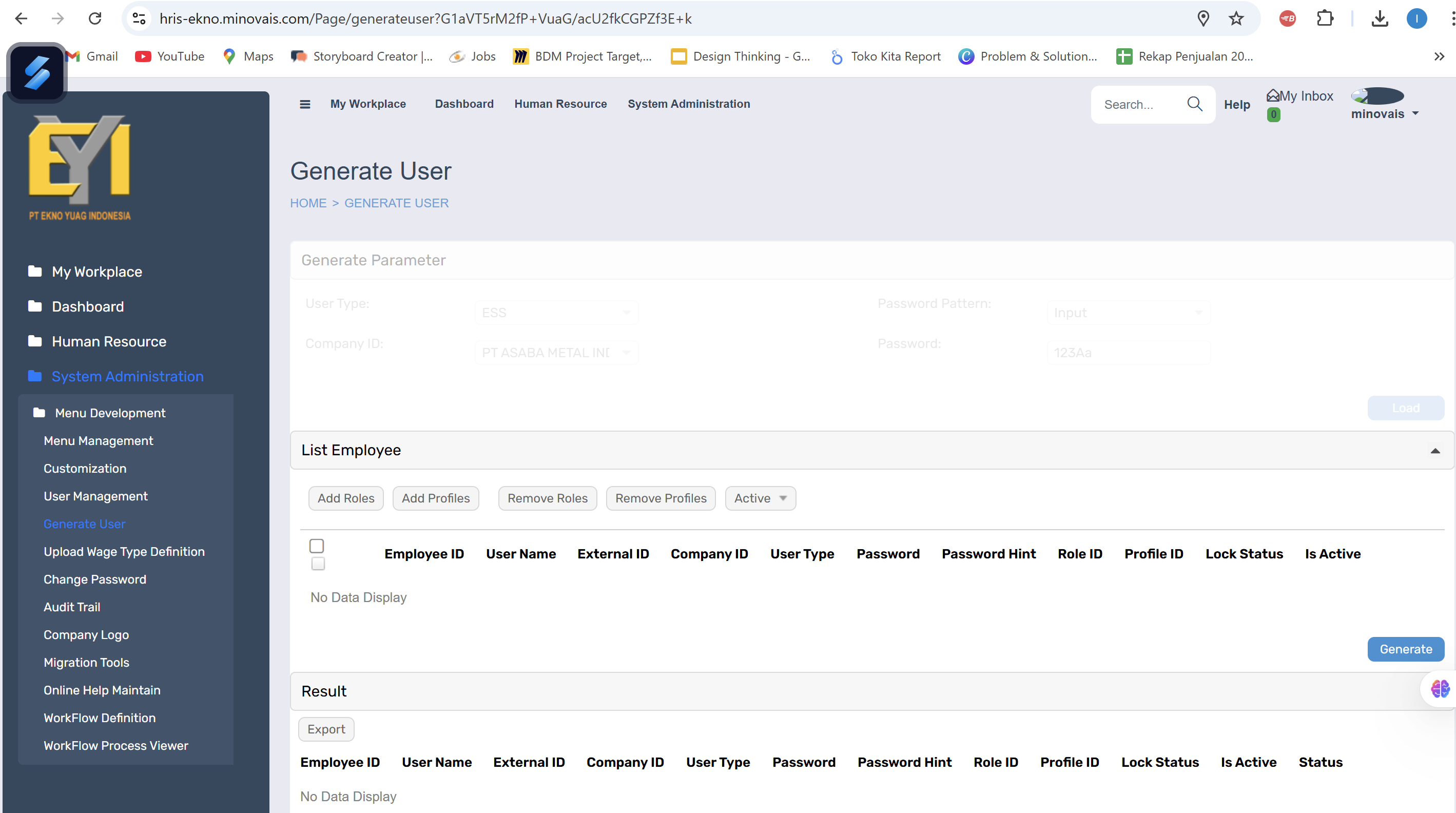This screenshot has width=1456, height=813.
Task: Open Jobs bookmark
Action: [473, 56]
